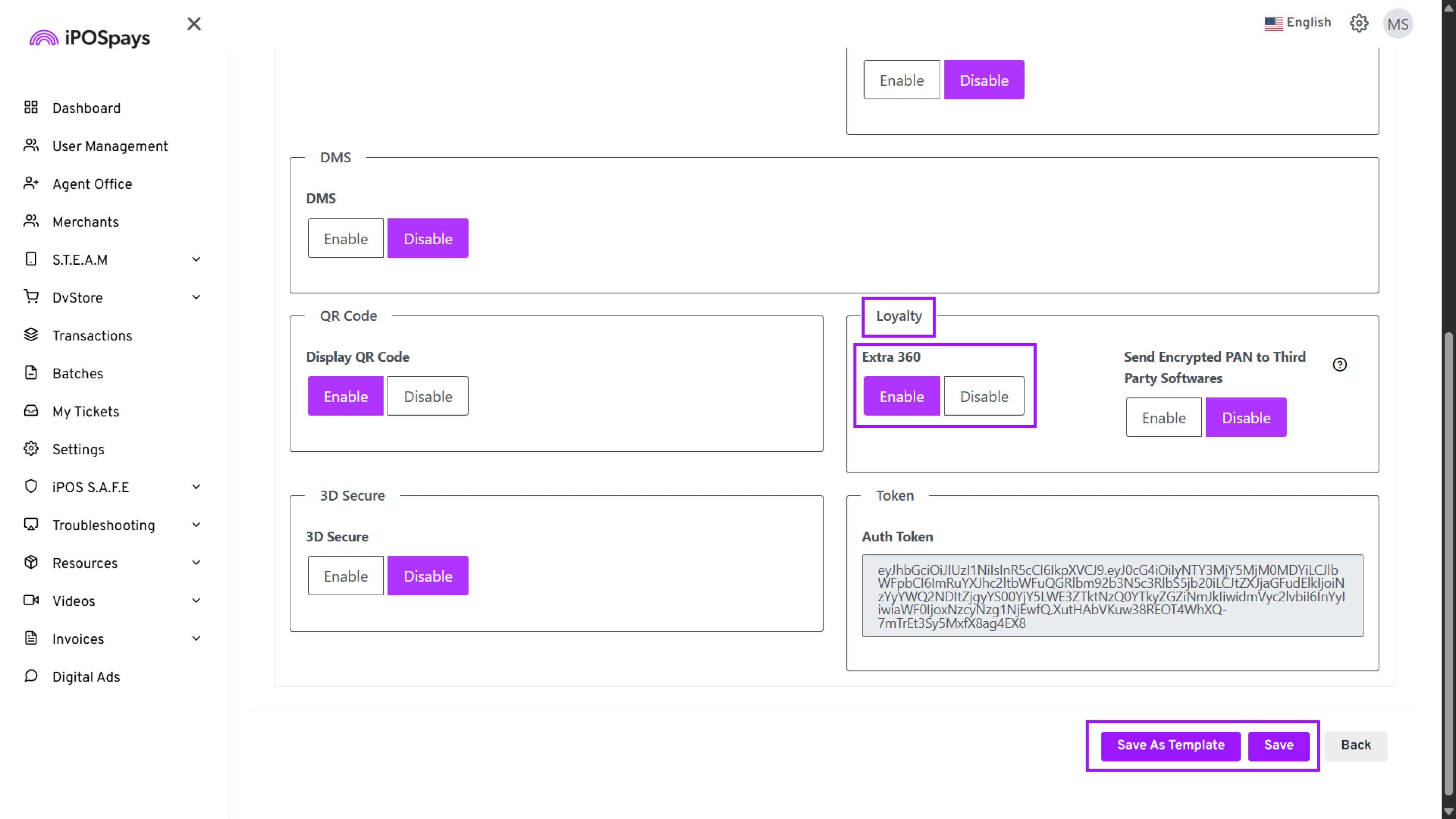
Task: Disable Display QR Code
Action: [428, 396]
